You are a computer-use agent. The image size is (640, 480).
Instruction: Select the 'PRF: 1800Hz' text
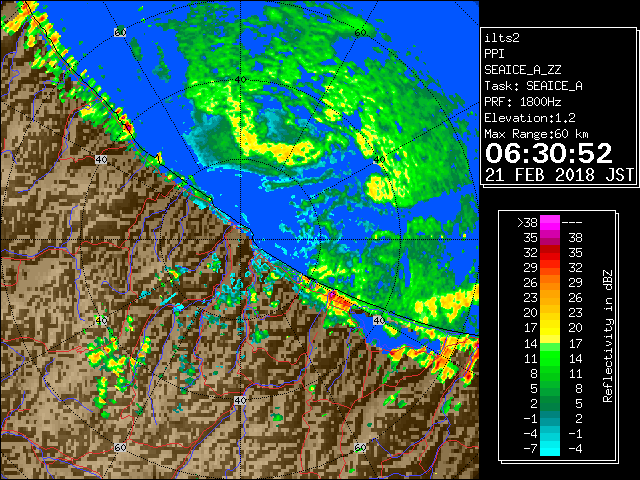pos(522,102)
